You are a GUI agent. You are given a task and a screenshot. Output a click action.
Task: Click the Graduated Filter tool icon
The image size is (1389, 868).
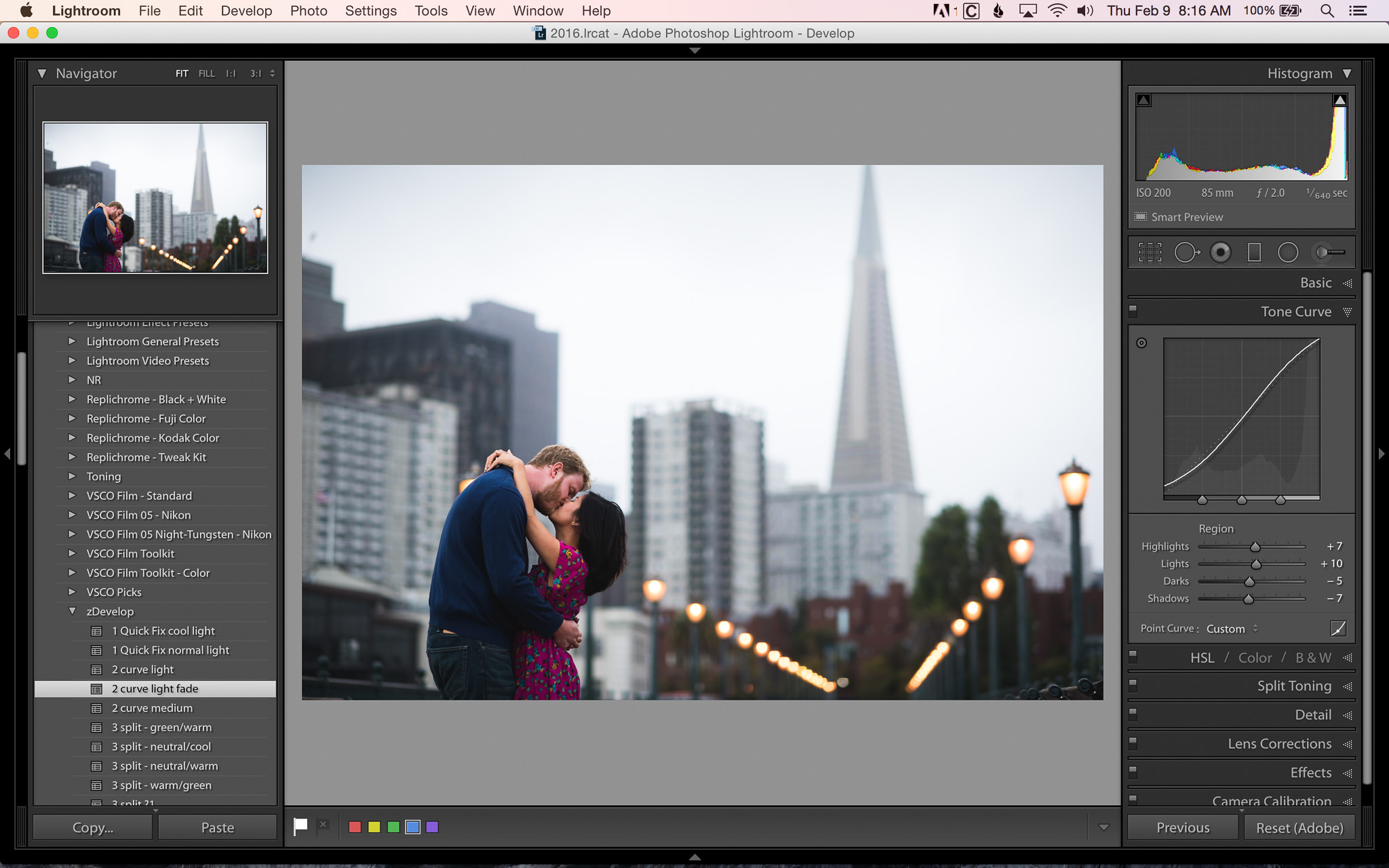(1255, 253)
